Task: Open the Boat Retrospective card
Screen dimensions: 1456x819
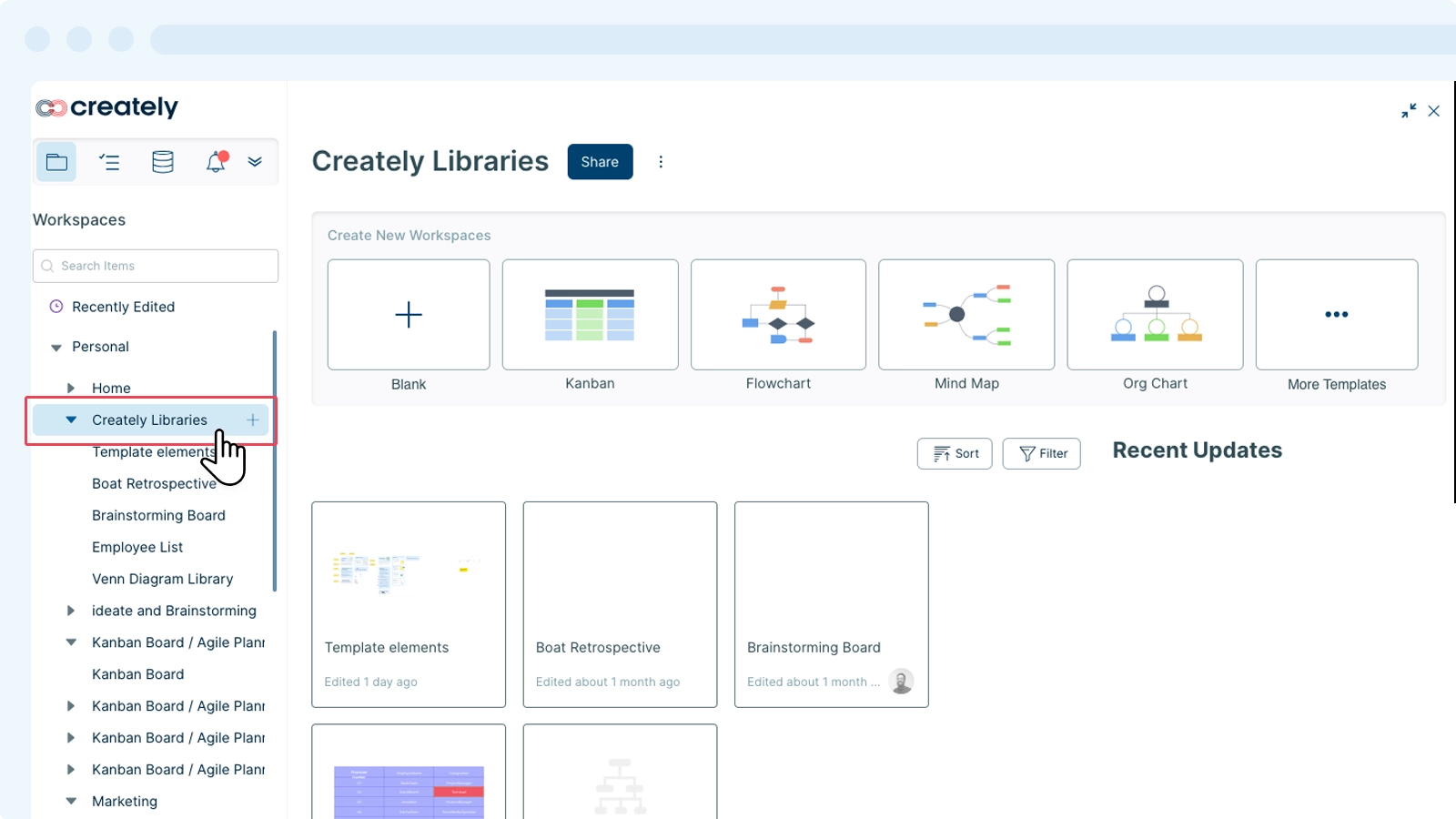Action: coord(620,604)
